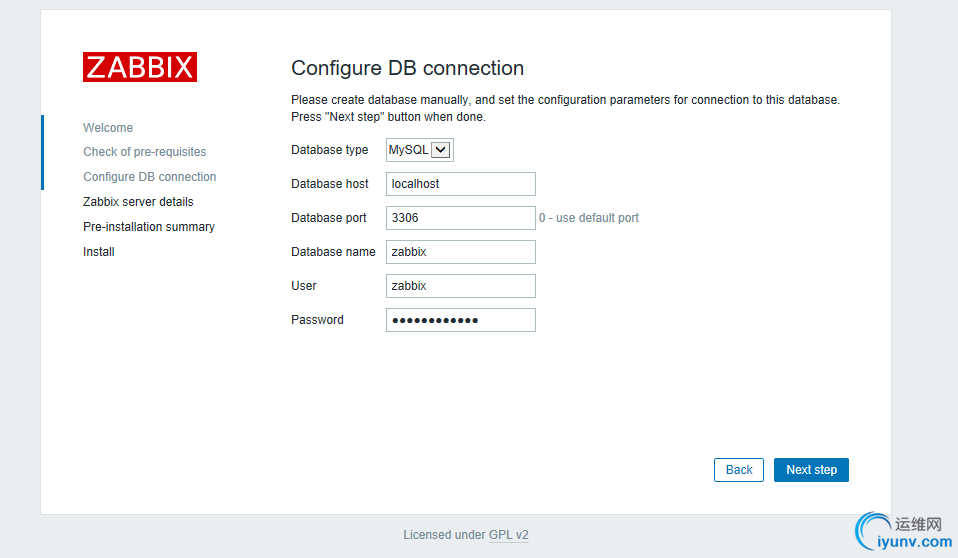Focus the Password input field

[460, 320]
